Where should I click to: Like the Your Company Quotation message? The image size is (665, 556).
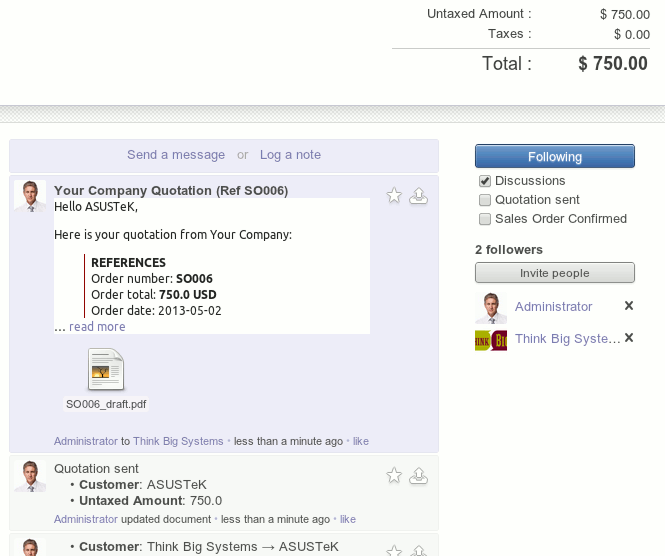pyautogui.click(x=361, y=441)
